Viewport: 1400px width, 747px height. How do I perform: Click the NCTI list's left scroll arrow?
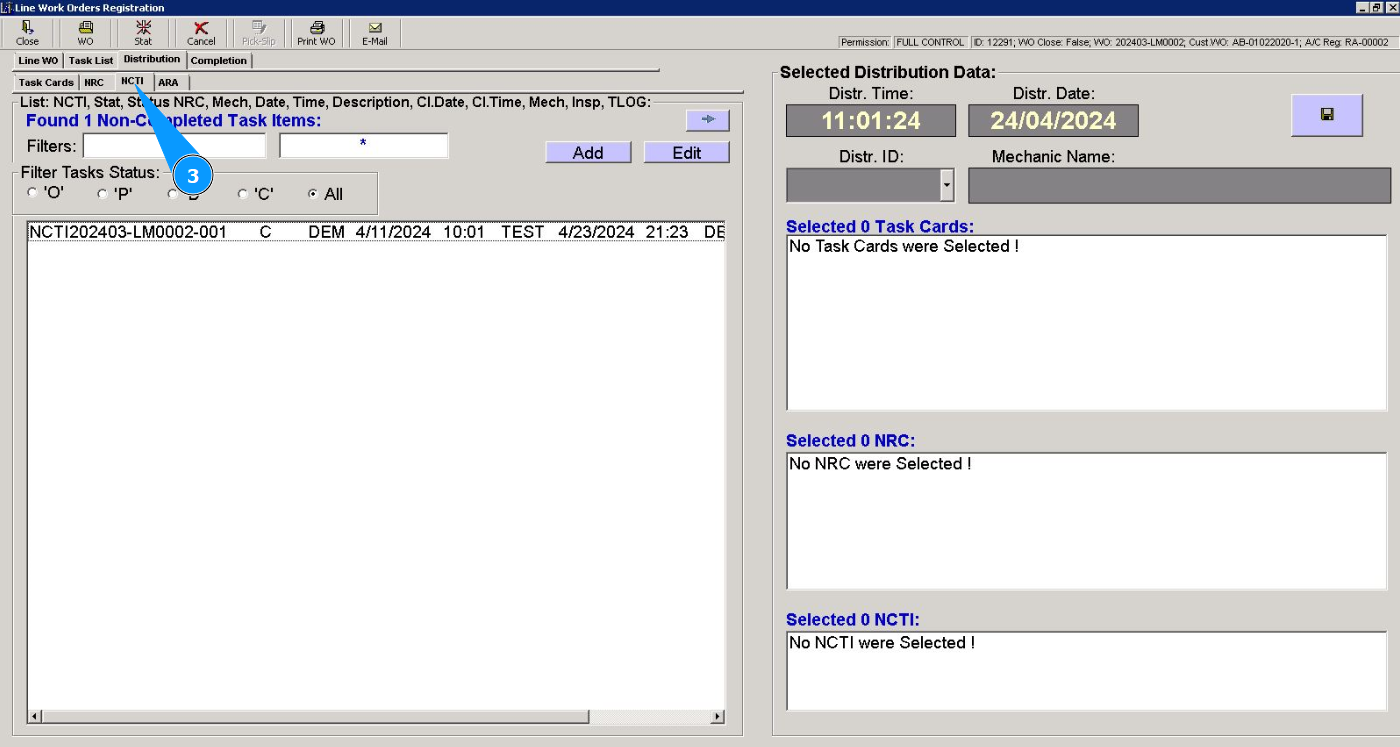click(35, 717)
